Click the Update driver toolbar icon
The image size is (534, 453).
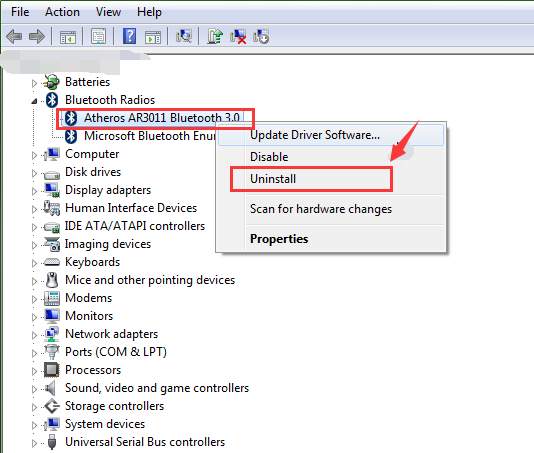tap(215, 36)
